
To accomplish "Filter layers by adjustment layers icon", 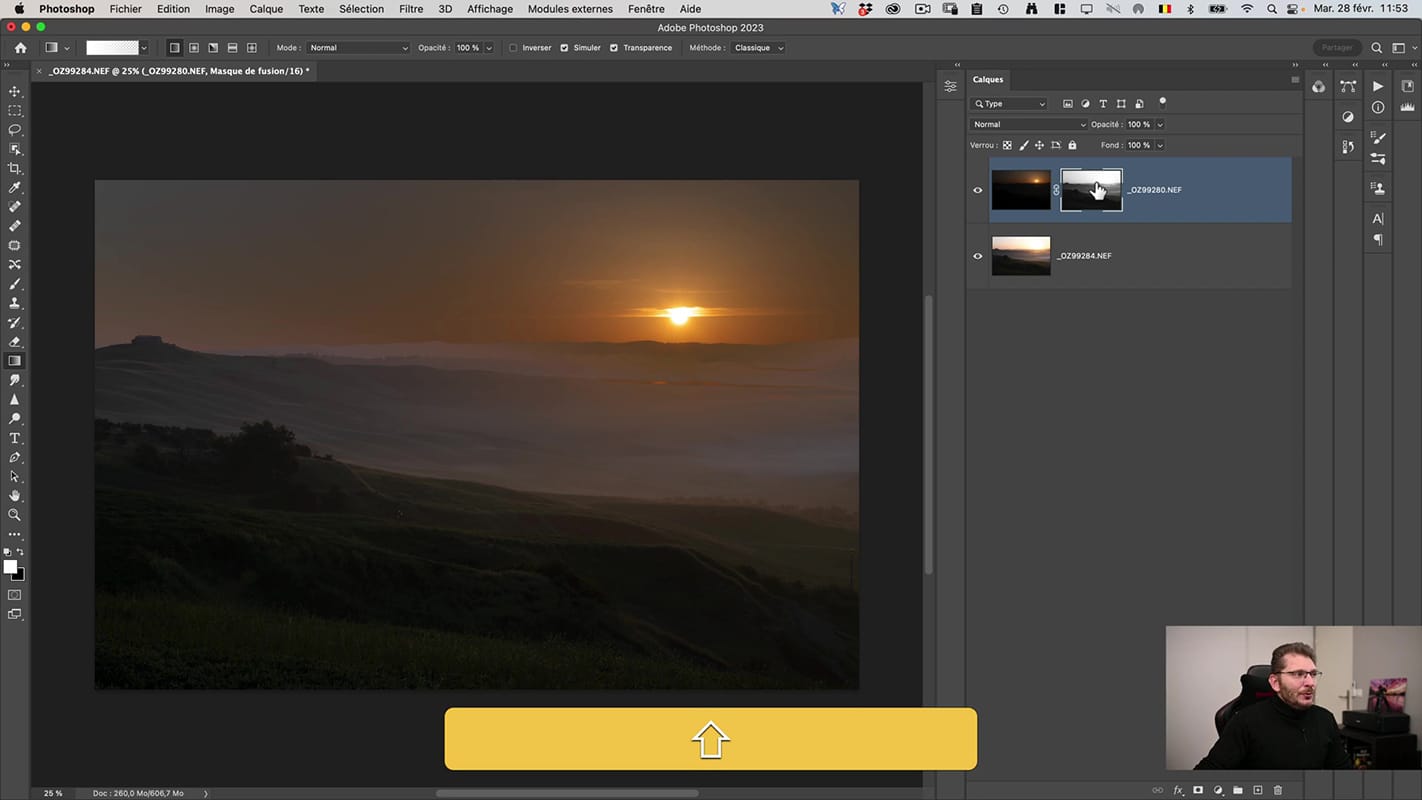I will tap(1086, 104).
